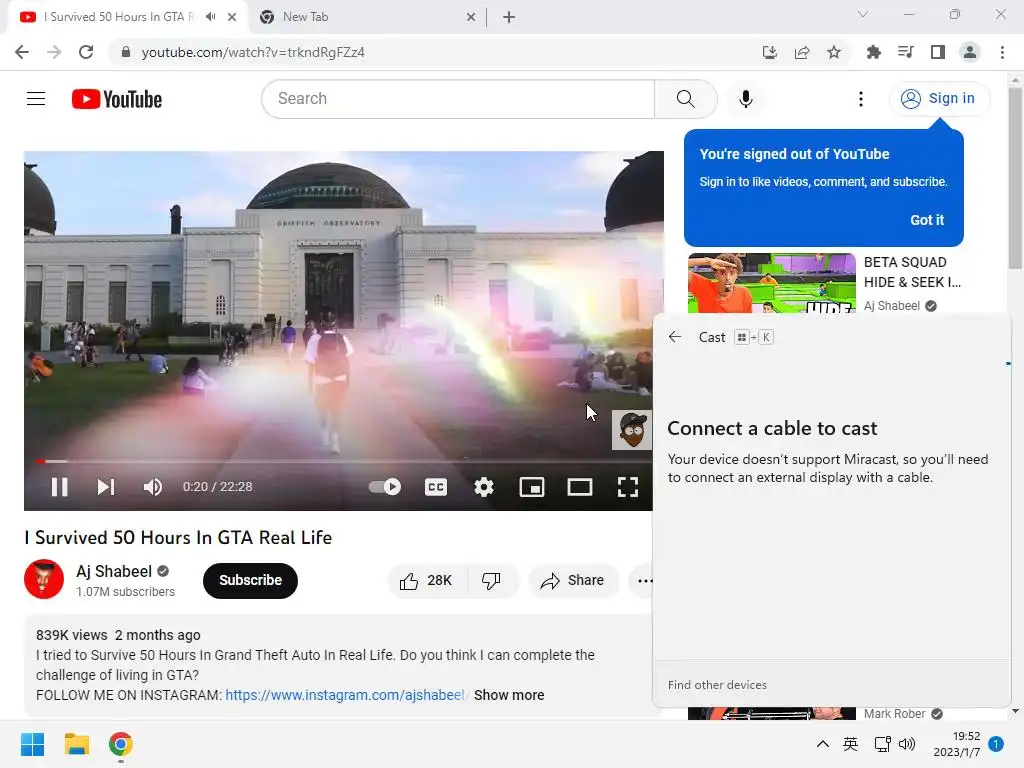Switch input language indicator 英

point(850,744)
